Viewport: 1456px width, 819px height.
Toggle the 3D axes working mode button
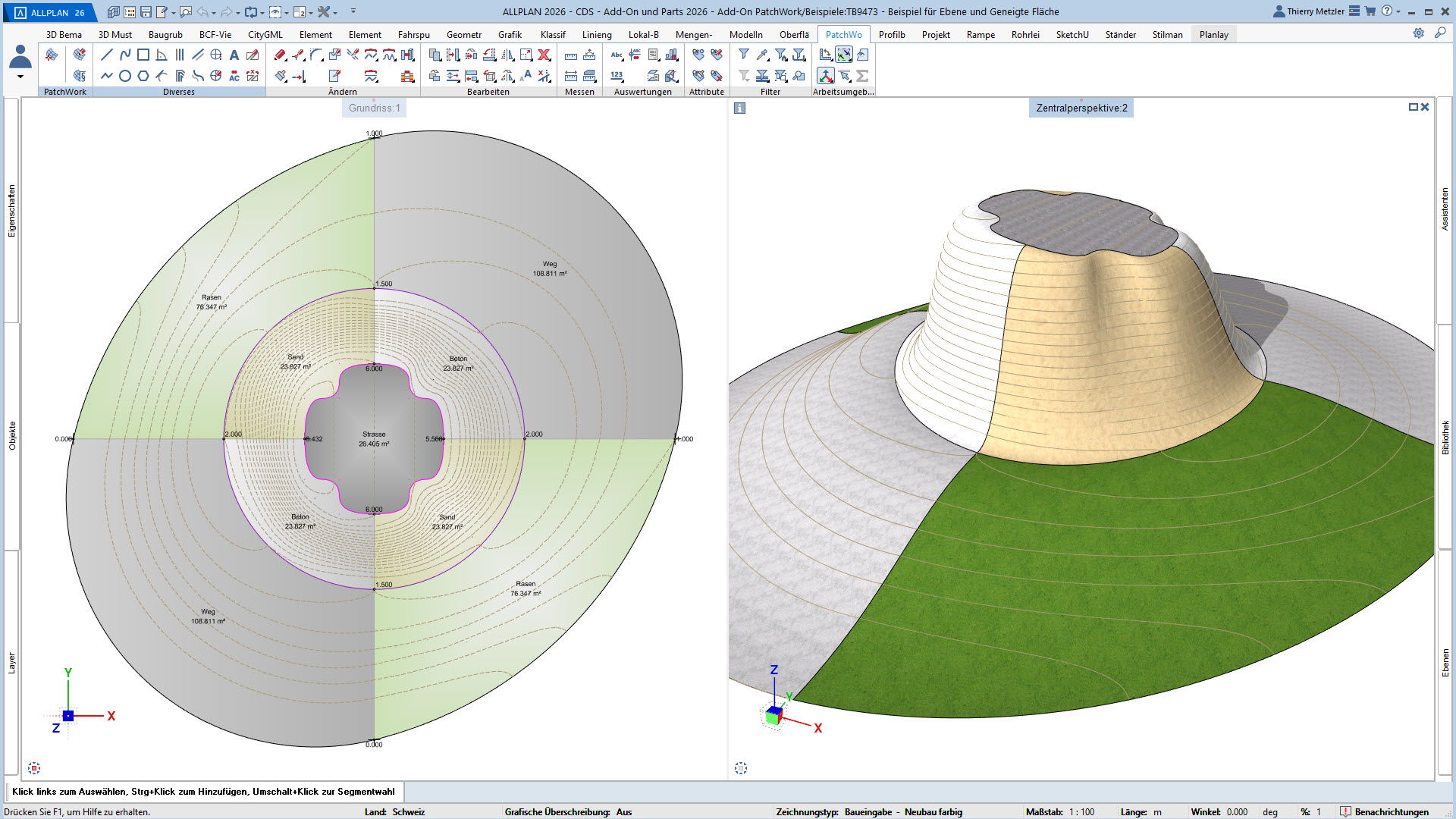click(825, 76)
